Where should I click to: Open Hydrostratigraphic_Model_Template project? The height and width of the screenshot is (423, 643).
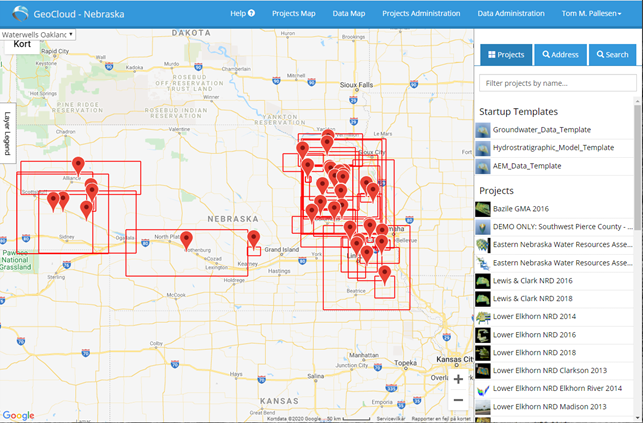(x=554, y=148)
